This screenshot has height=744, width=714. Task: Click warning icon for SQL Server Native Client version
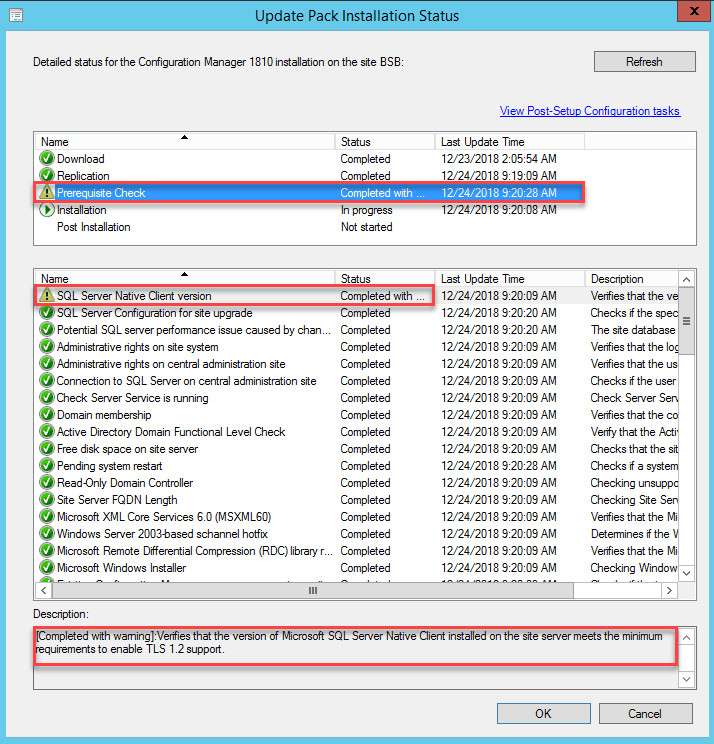(46, 296)
